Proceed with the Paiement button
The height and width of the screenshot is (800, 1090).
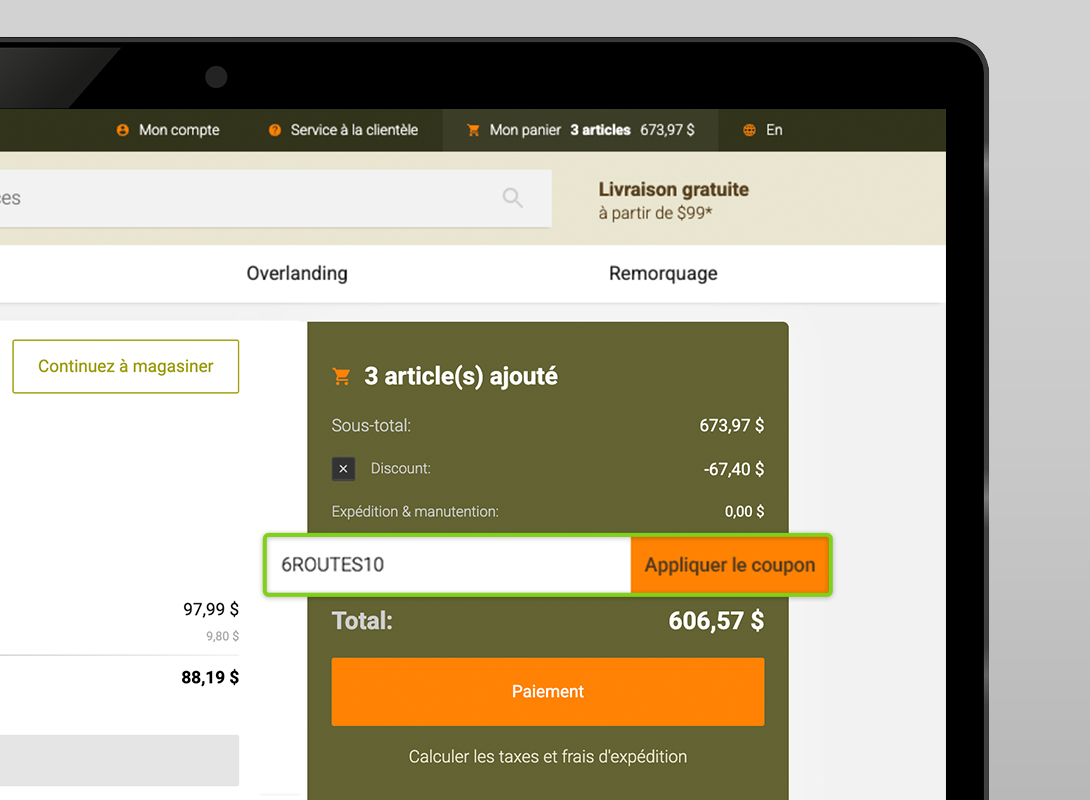(548, 691)
